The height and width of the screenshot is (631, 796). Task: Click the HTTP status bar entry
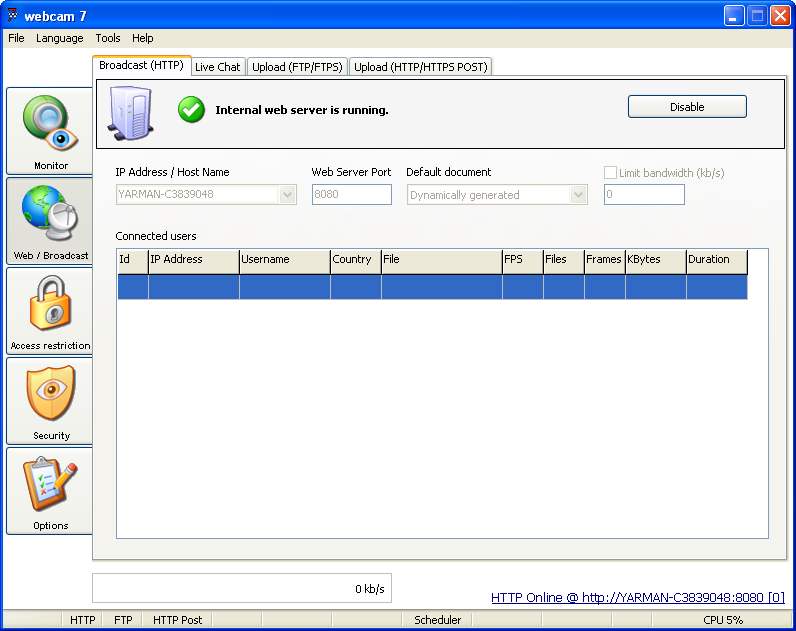point(82,620)
